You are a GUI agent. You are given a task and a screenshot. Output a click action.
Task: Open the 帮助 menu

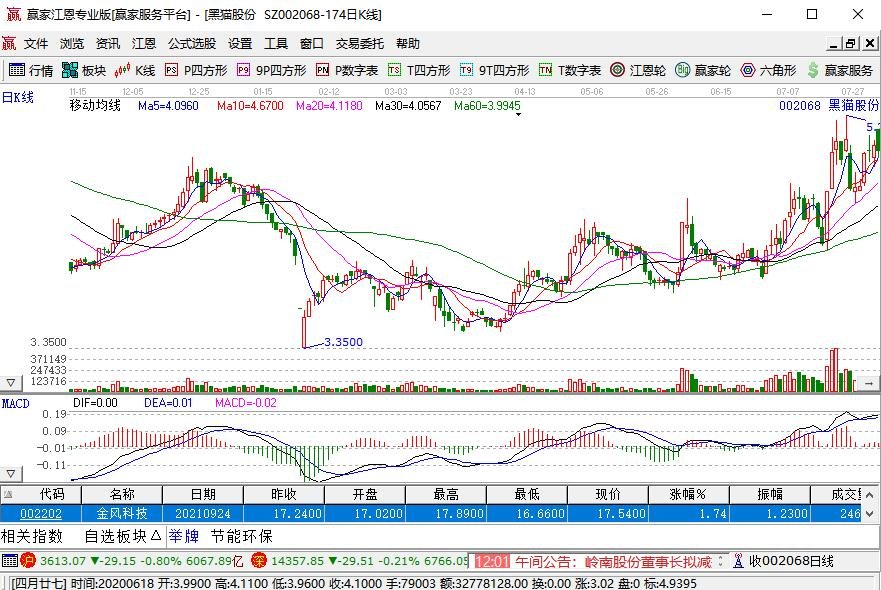click(408, 43)
